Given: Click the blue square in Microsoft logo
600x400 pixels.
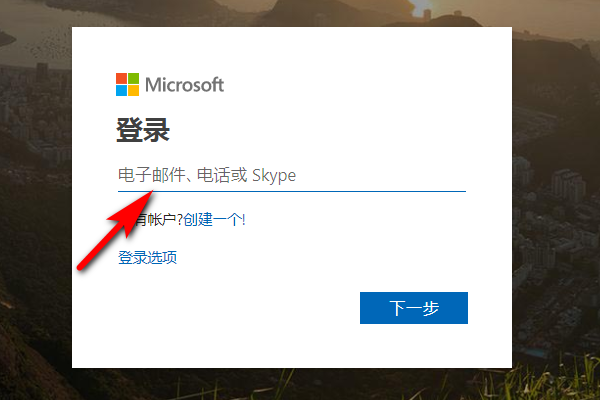Looking at the screenshot, I should pos(121,91).
